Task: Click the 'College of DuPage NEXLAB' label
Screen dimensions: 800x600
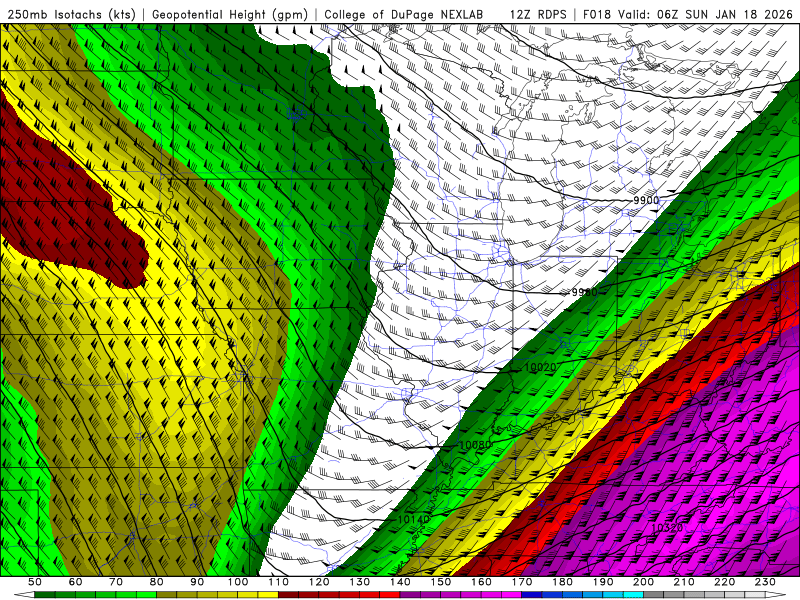Action: (x=403, y=15)
